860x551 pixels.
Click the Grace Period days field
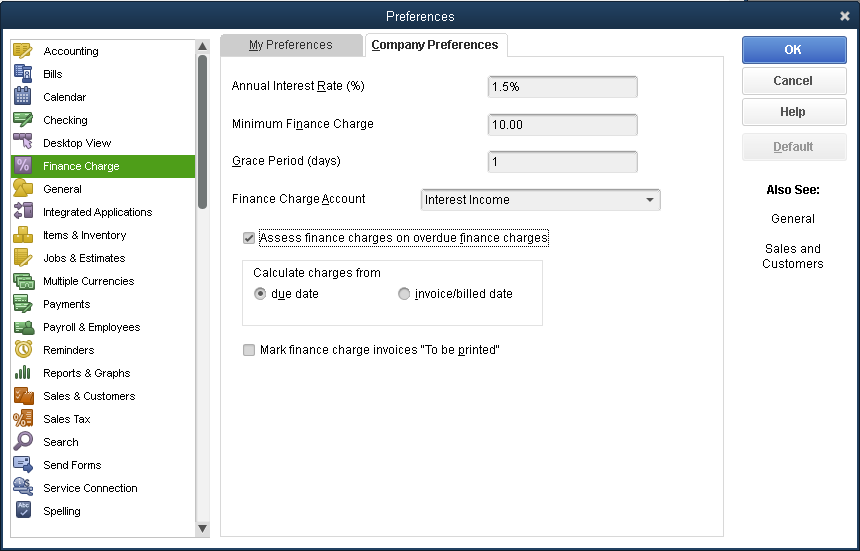(563, 162)
